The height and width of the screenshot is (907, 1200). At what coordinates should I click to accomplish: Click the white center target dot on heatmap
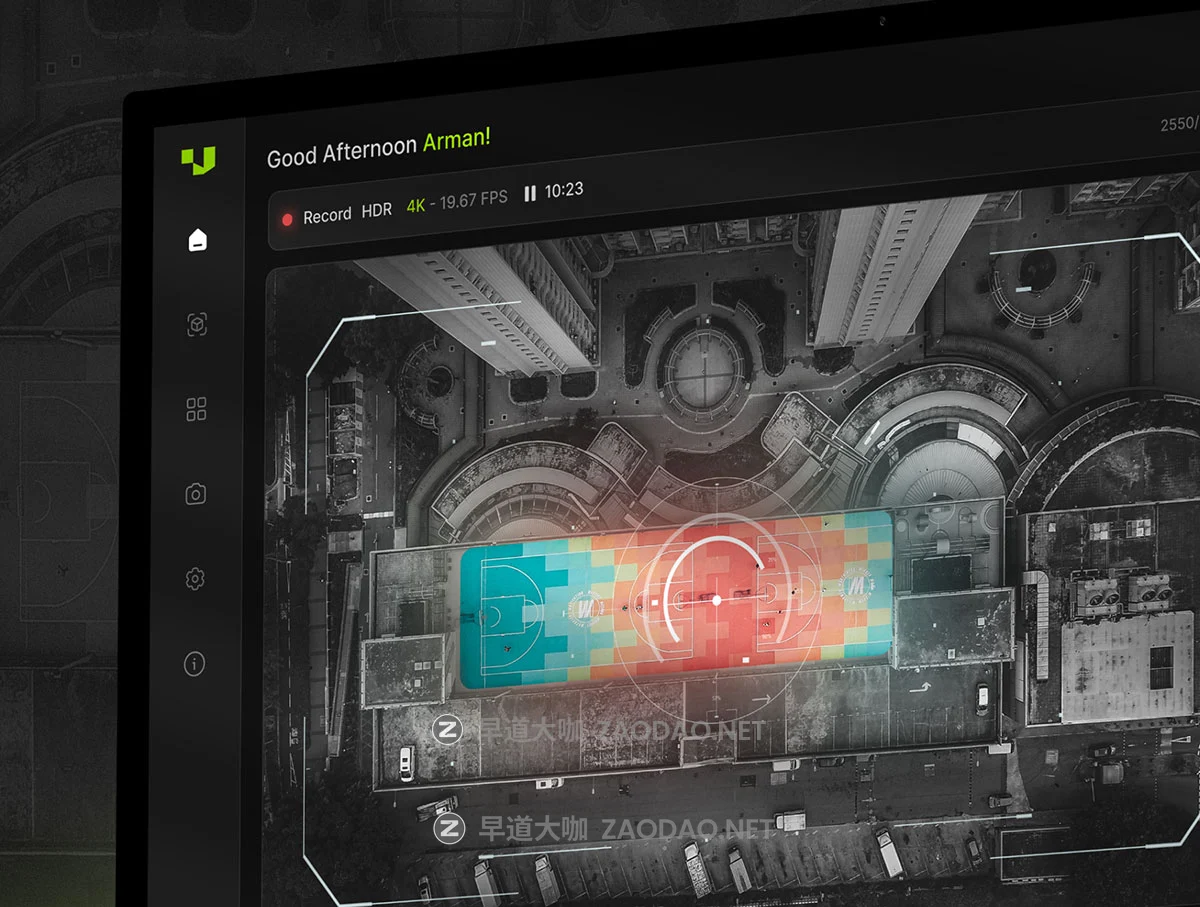[x=716, y=600]
